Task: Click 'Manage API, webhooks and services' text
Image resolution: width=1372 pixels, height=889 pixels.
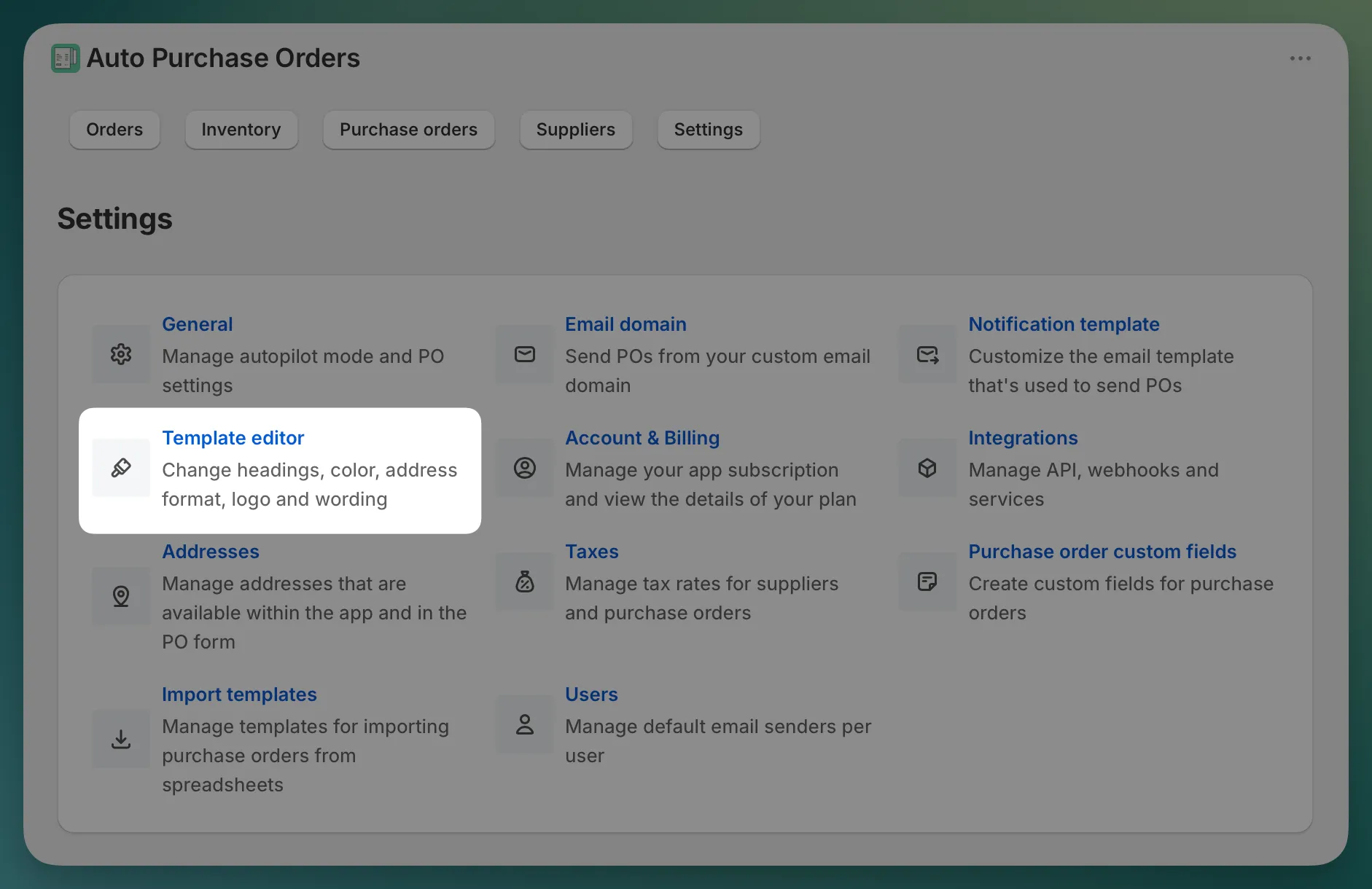Action: 1094,485
